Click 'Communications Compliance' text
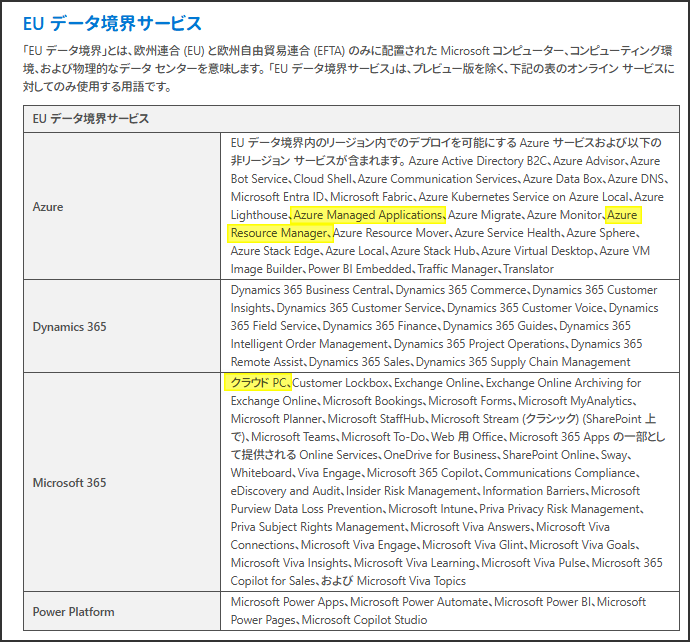Image resolution: width=690 pixels, height=642 pixels. click(x=560, y=473)
